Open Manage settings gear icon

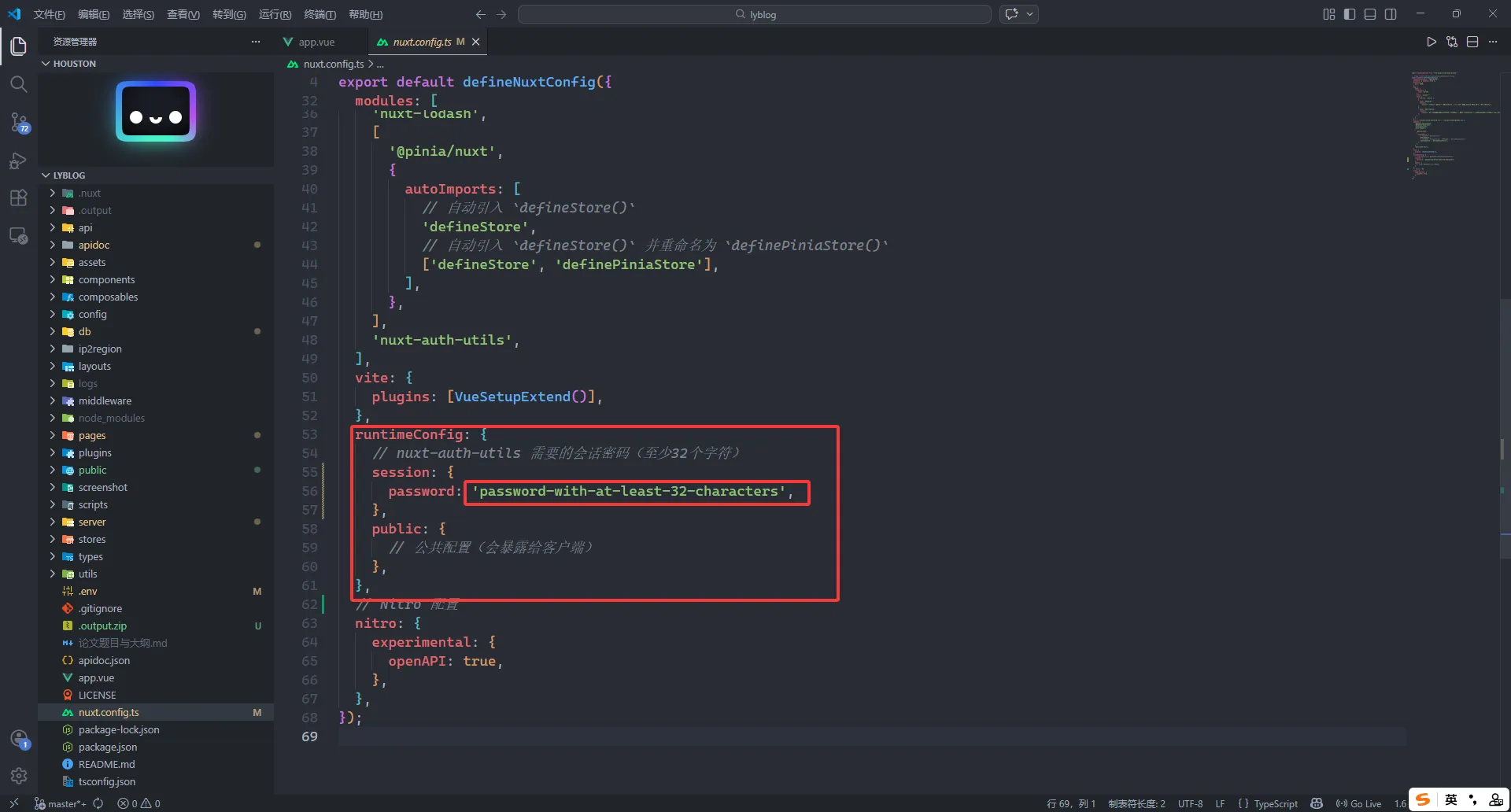tap(19, 776)
